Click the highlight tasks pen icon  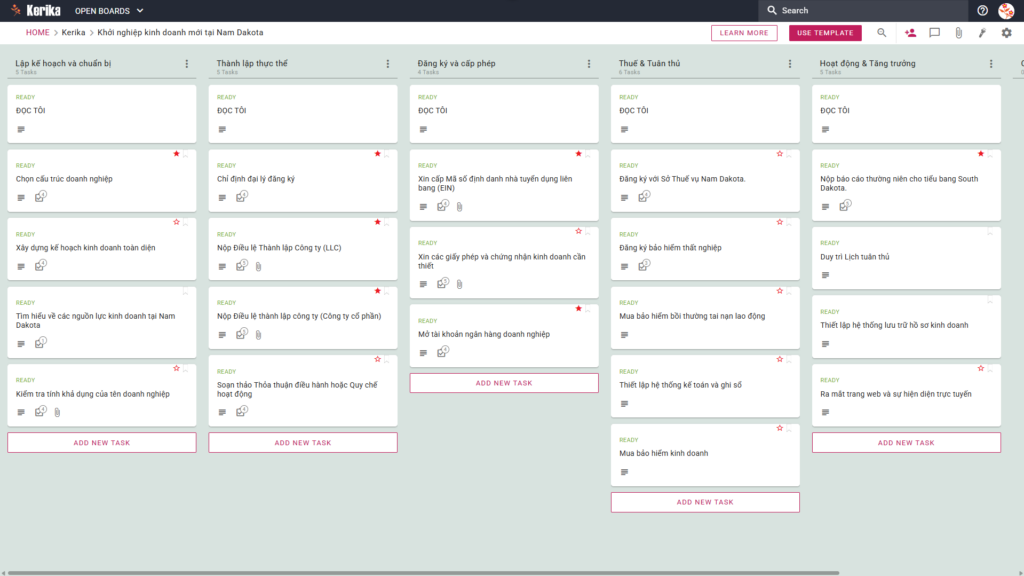click(x=982, y=33)
